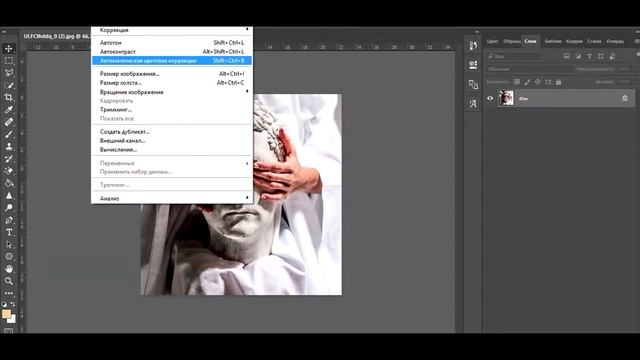
Task: Click the foreground color swatch
Action: [6, 313]
